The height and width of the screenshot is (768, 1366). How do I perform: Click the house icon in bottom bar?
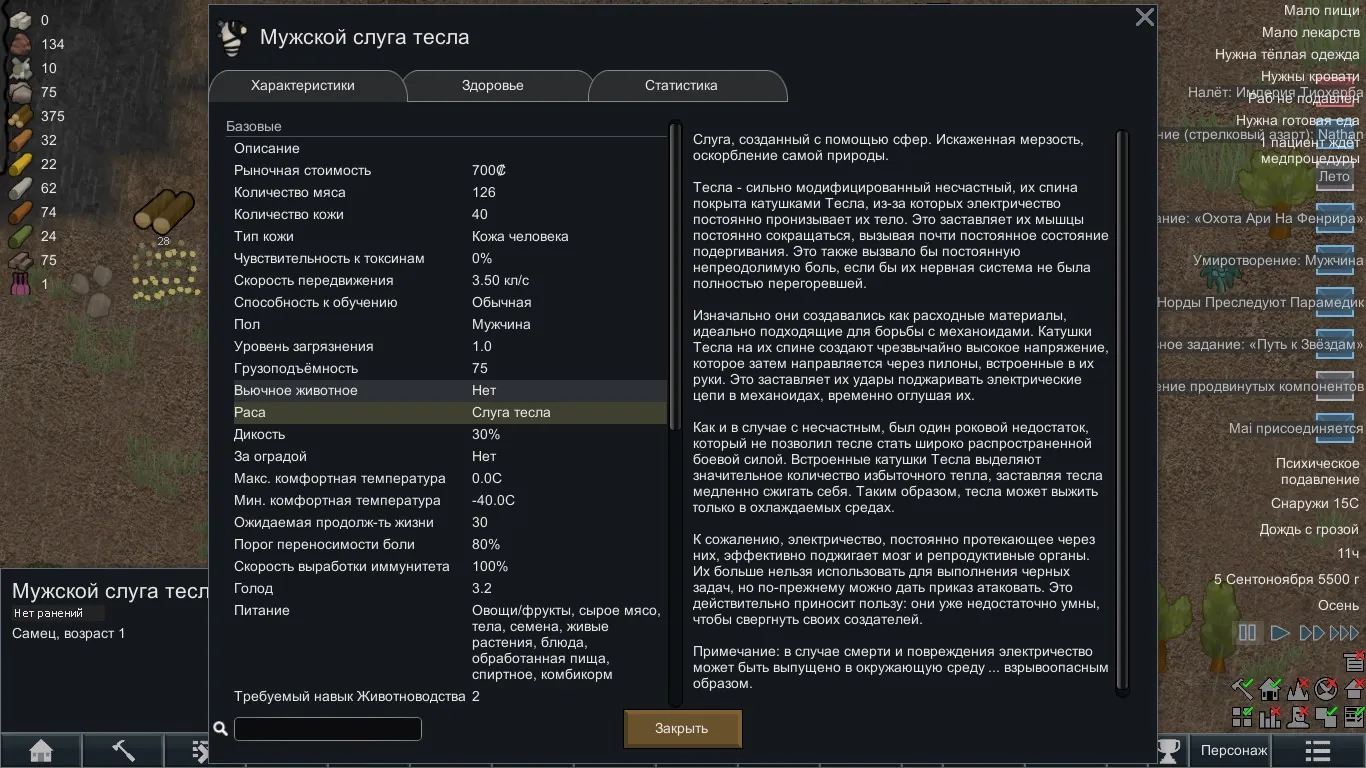(41, 751)
